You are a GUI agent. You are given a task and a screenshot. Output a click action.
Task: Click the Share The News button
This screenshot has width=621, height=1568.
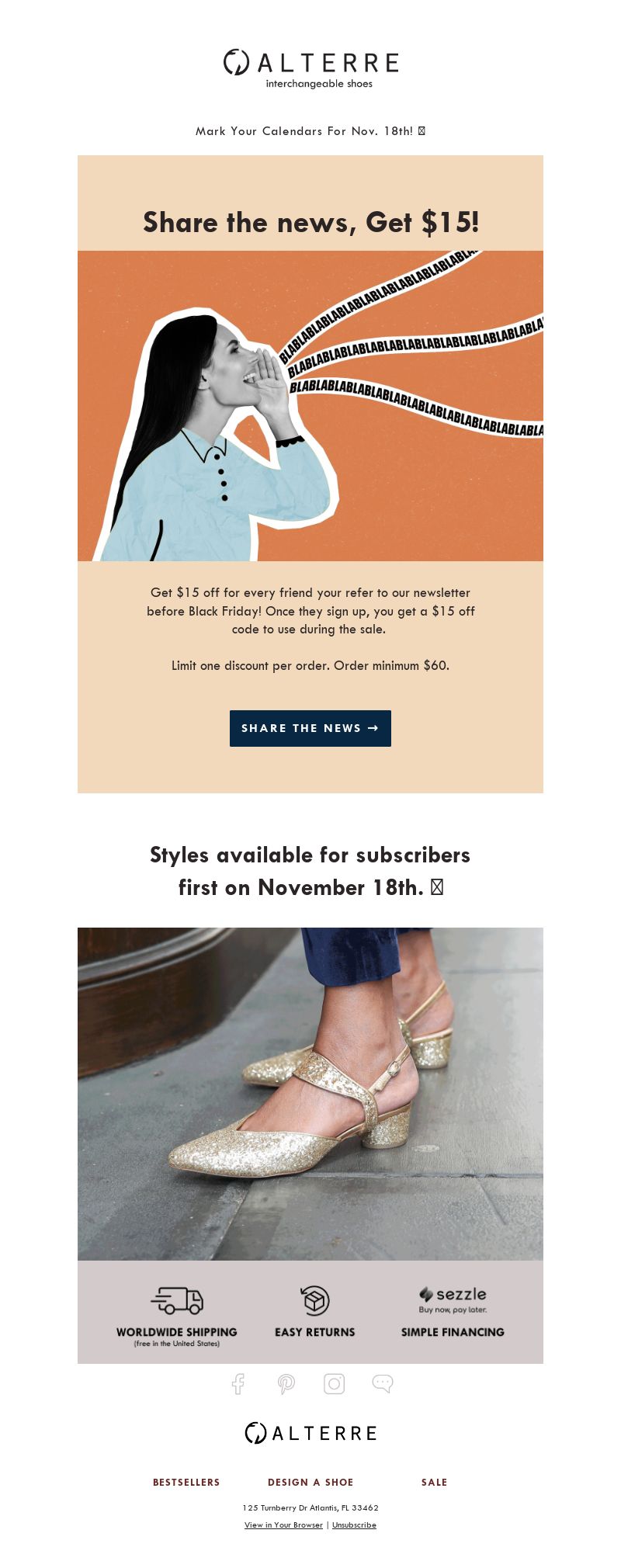pyautogui.click(x=310, y=728)
